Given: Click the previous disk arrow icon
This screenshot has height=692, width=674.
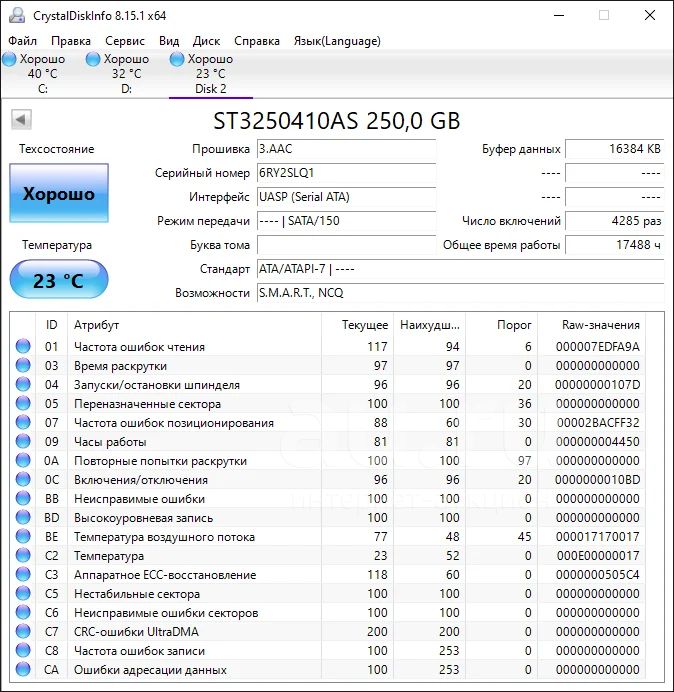Looking at the screenshot, I should pyautogui.click(x=20, y=120).
